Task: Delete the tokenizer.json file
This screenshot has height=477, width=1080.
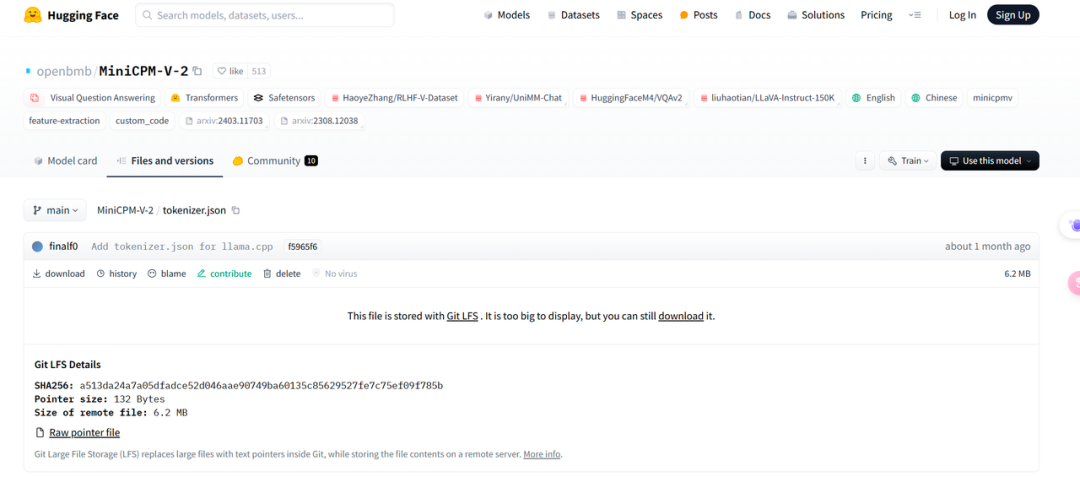Action: 281,274
